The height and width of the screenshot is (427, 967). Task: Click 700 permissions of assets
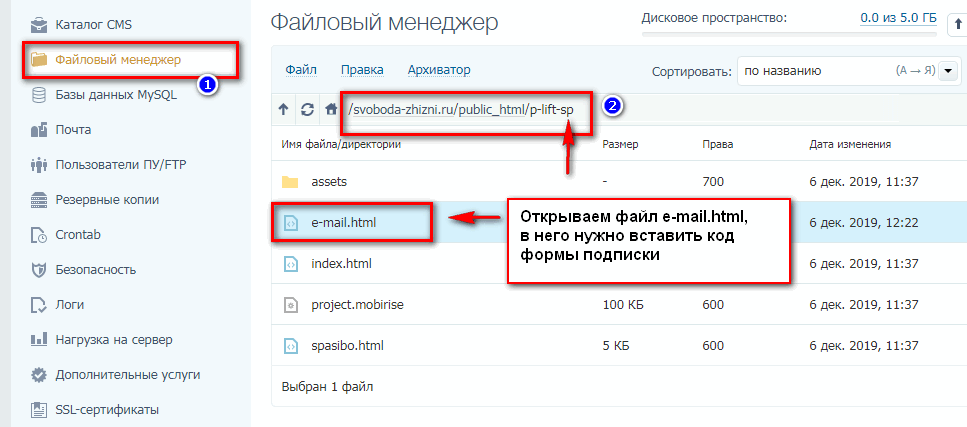coord(713,181)
